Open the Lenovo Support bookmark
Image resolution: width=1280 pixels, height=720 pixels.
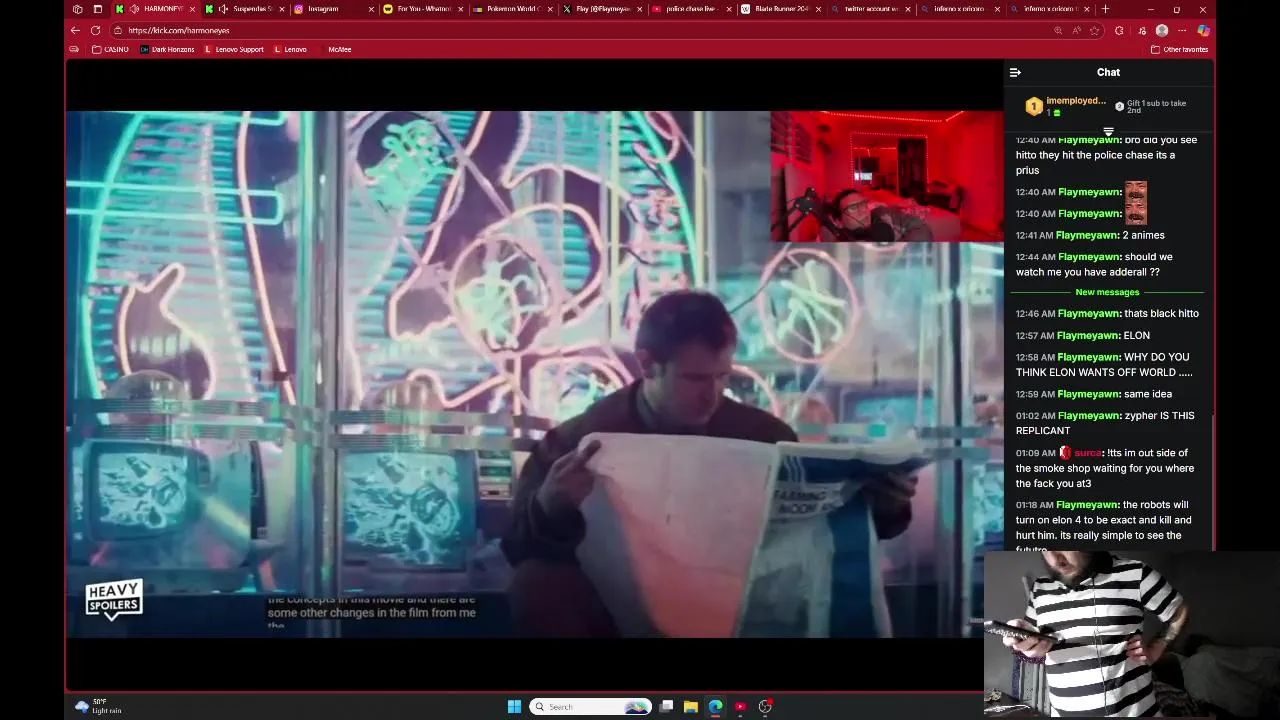234,49
